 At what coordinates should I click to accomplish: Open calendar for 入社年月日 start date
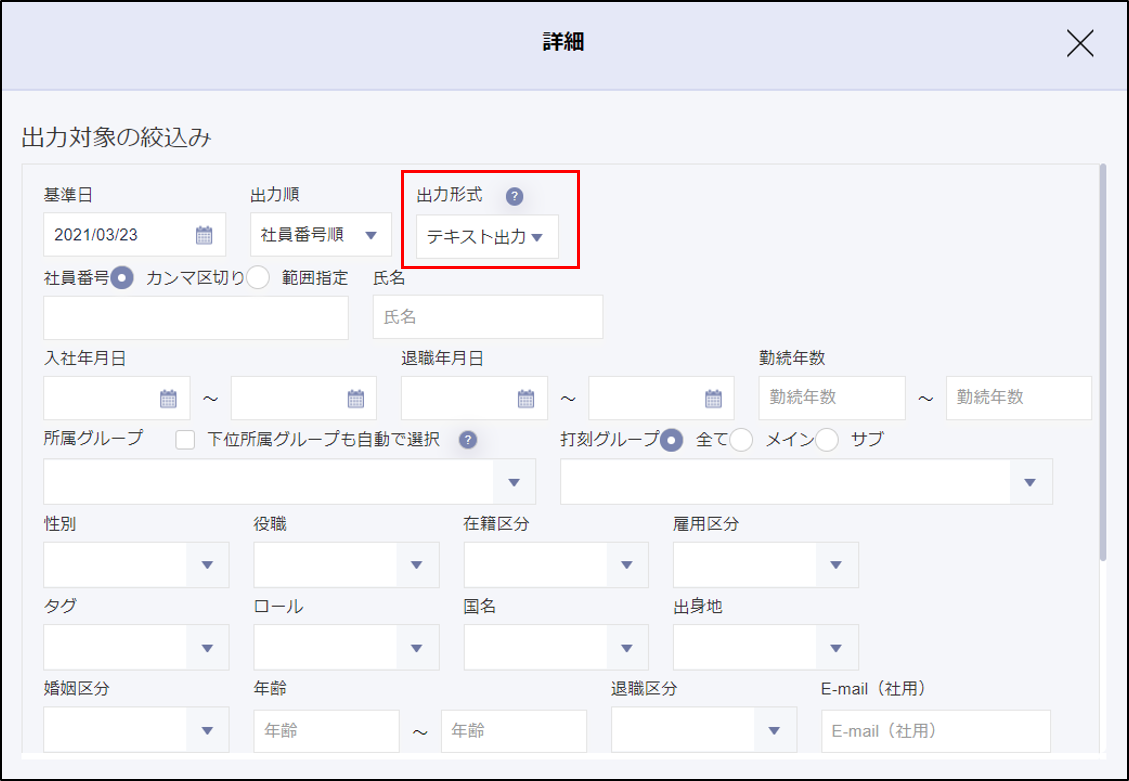point(169,398)
